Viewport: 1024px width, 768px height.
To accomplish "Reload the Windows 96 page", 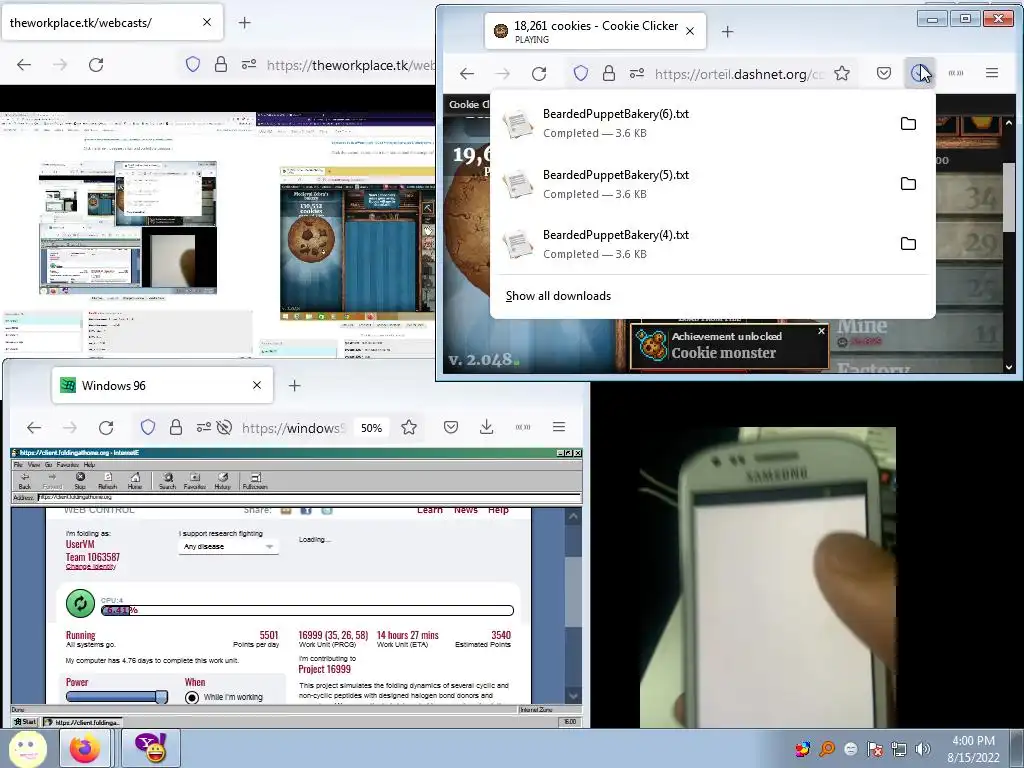I will tap(106, 428).
